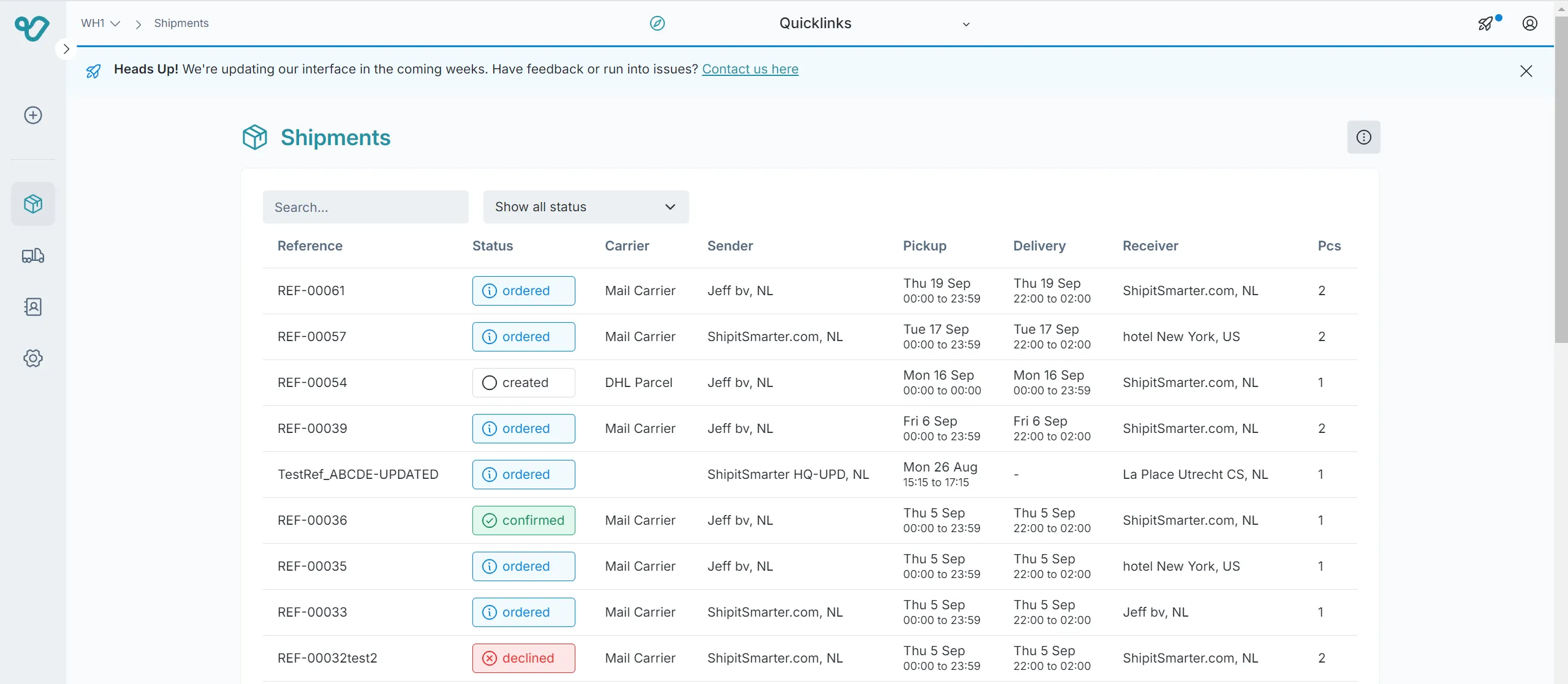Click the Pcs column header
The image size is (1568, 684).
pyautogui.click(x=1329, y=246)
